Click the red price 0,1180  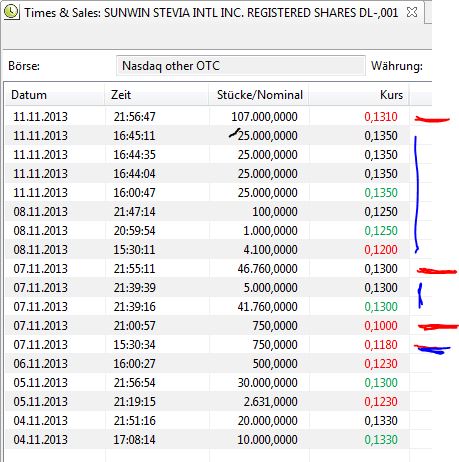pyautogui.click(x=381, y=345)
